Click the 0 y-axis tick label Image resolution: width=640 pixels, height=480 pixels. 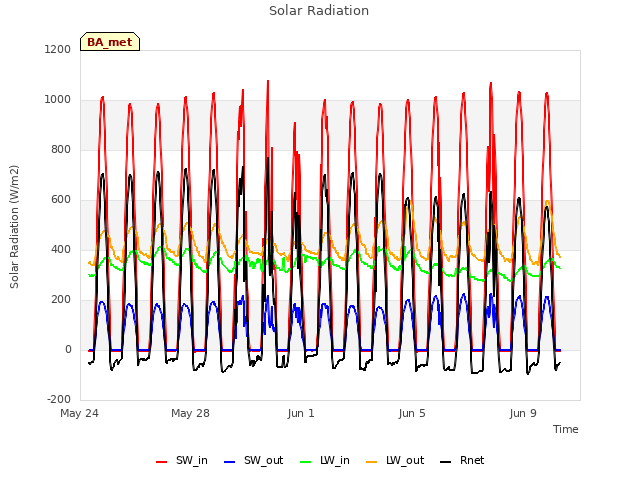pyautogui.click(x=68, y=349)
